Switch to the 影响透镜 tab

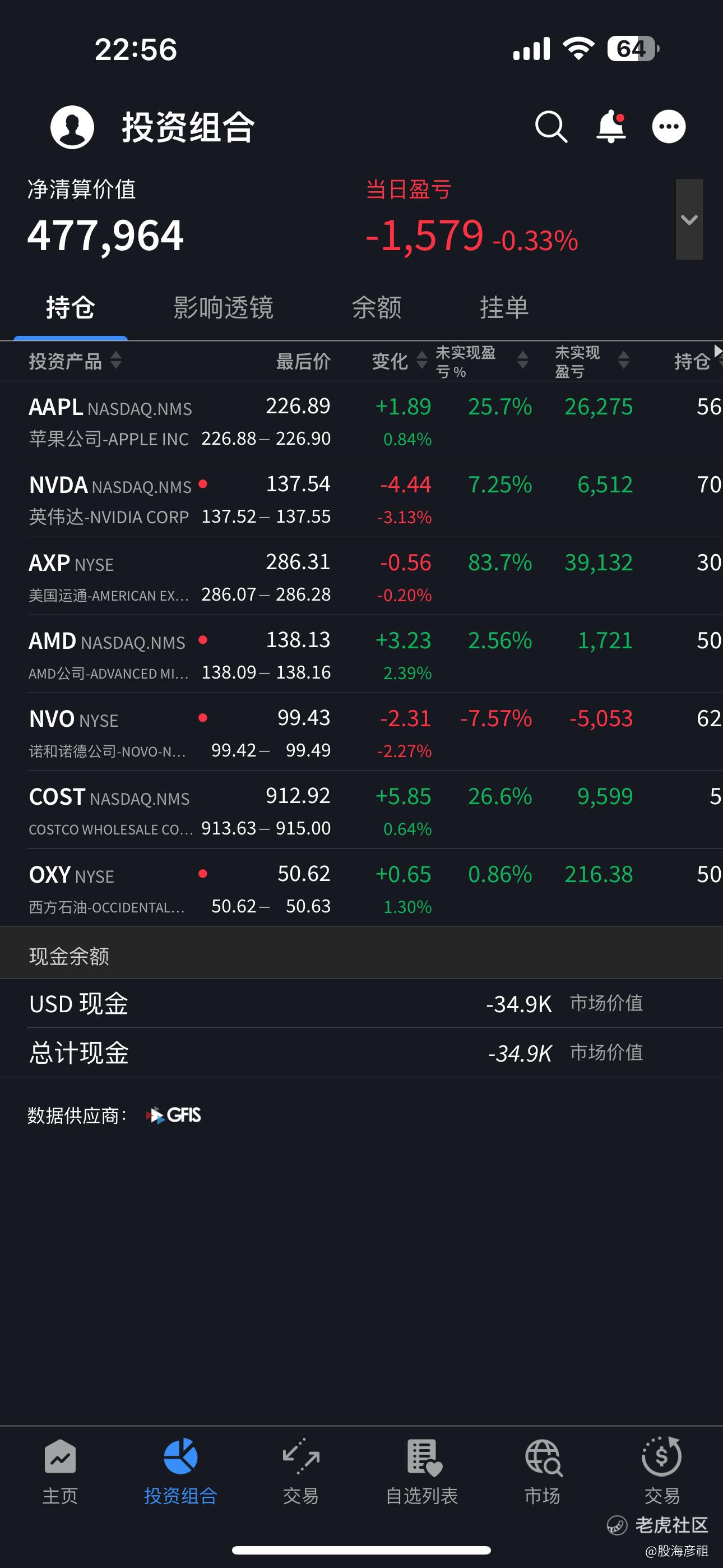(x=224, y=308)
